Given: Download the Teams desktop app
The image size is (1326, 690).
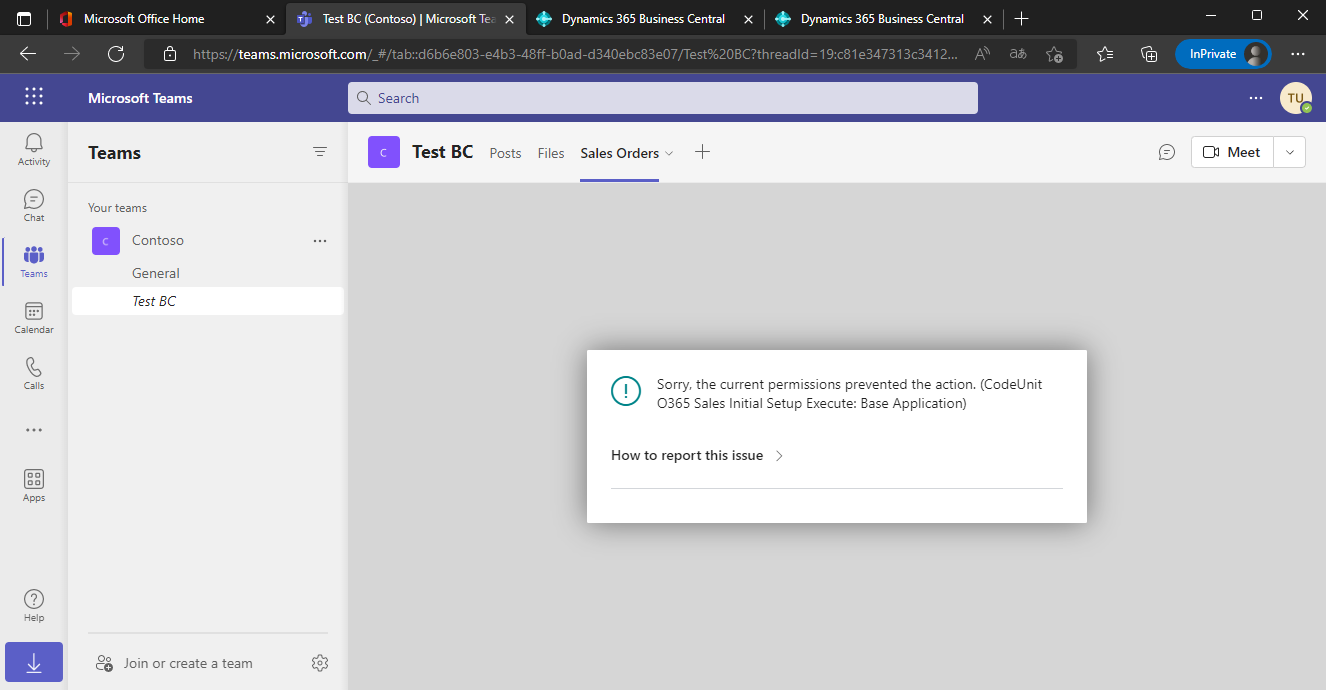Looking at the screenshot, I should click(x=33, y=662).
